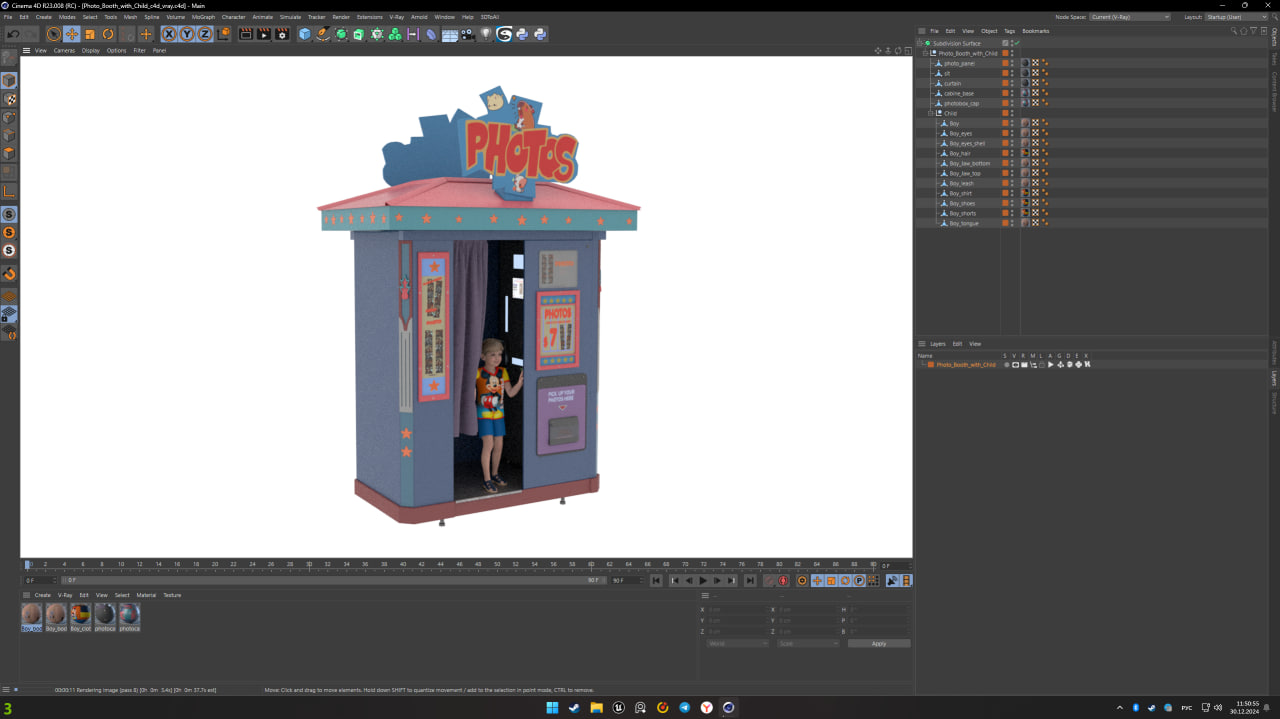Screen dimensions: 1280x719
Task: Toggle the Z axis lock
Action: click(x=204, y=34)
